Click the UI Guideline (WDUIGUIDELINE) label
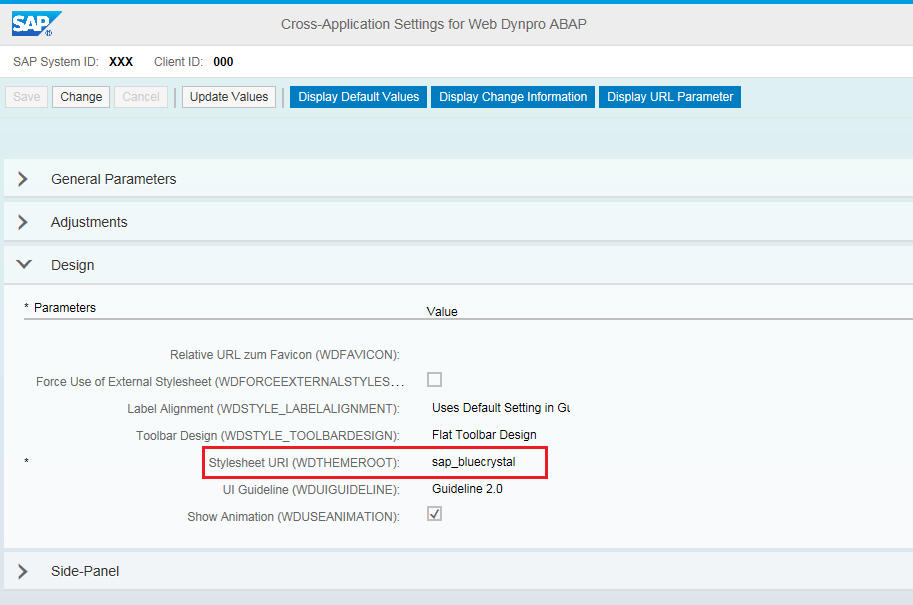Image resolution: width=913 pixels, height=605 pixels. point(311,490)
